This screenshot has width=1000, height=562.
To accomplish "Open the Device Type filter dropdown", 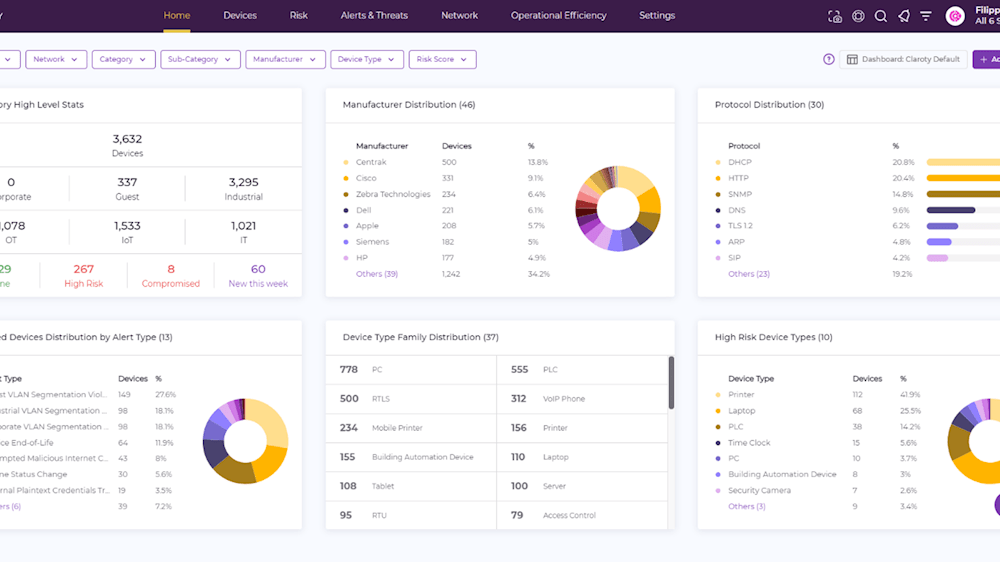I will click(x=367, y=59).
